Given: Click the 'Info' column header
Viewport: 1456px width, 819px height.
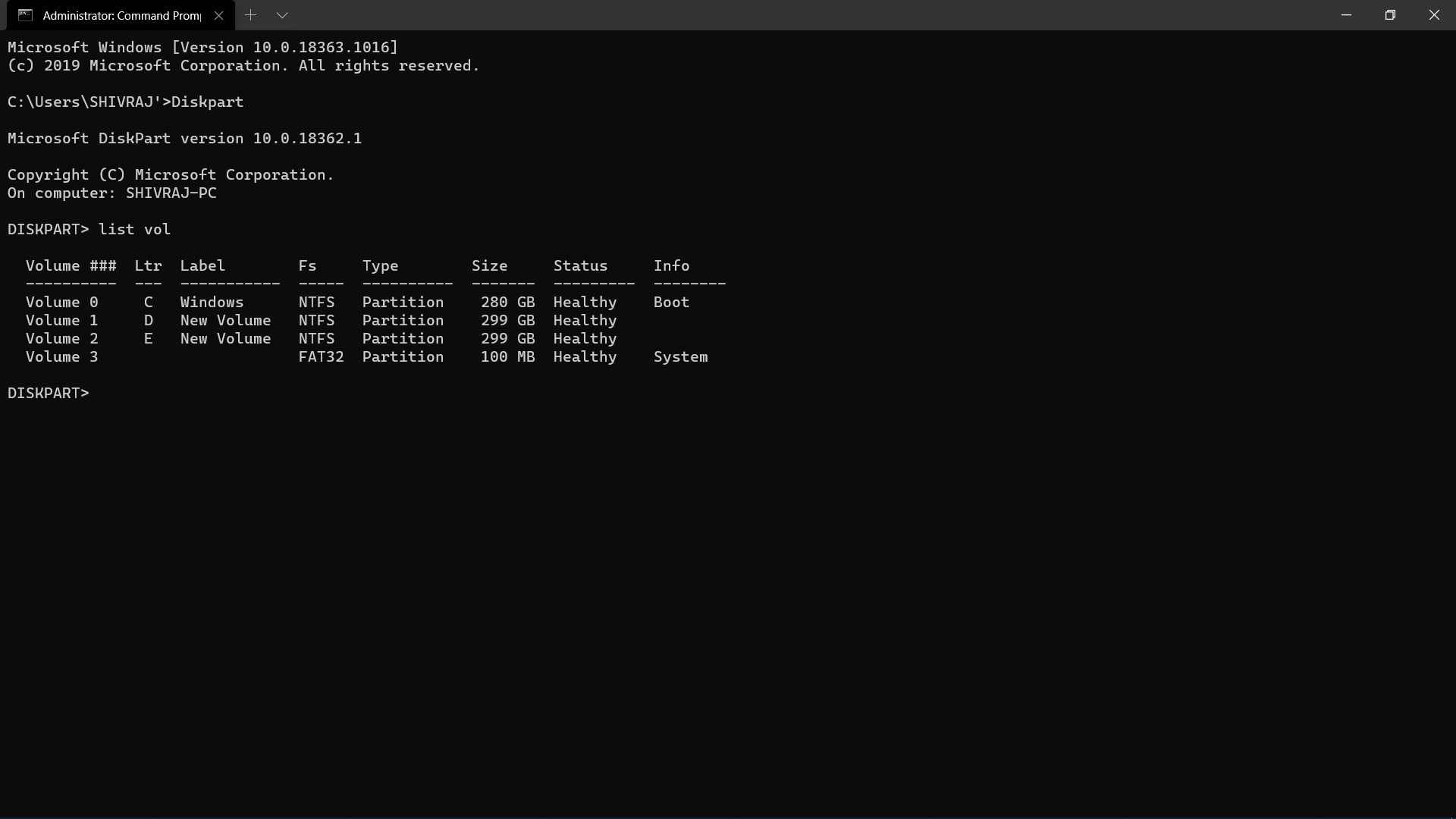Looking at the screenshot, I should pyautogui.click(x=671, y=265).
